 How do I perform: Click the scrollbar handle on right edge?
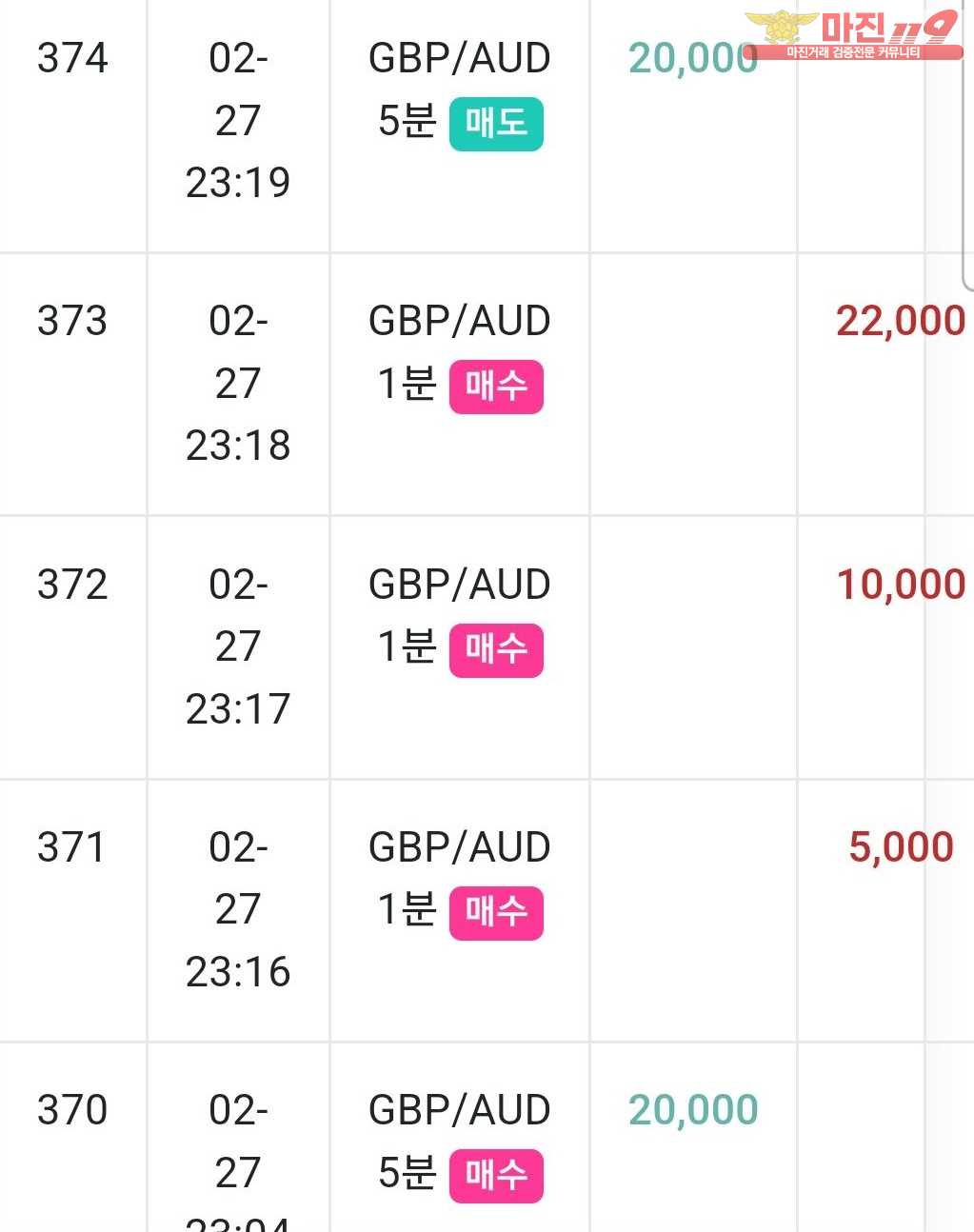point(968,143)
